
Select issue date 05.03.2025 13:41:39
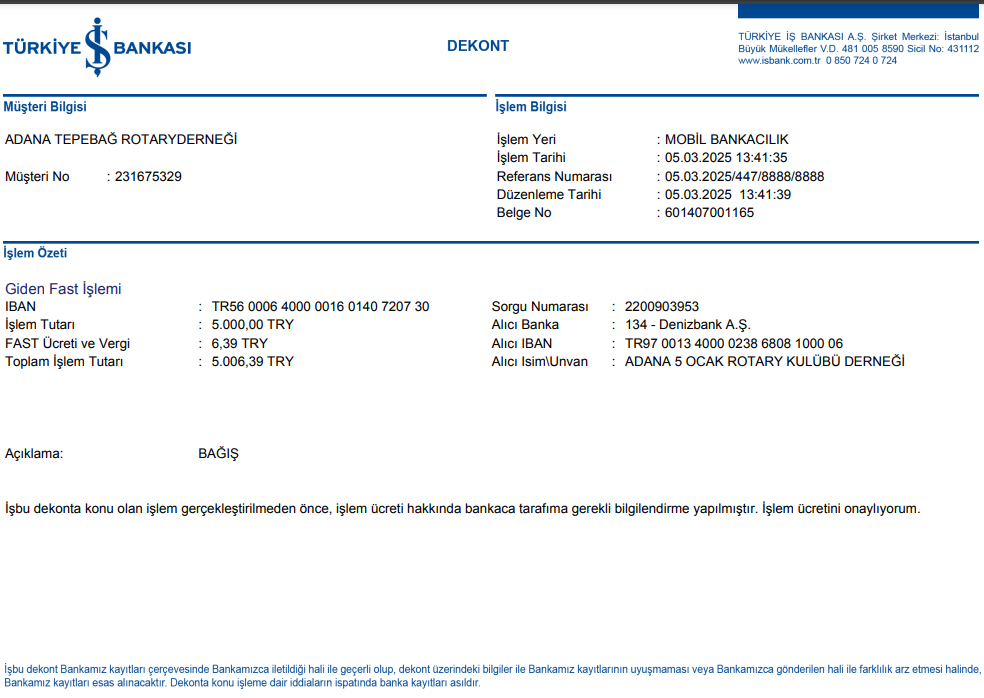(x=728, y=195)
